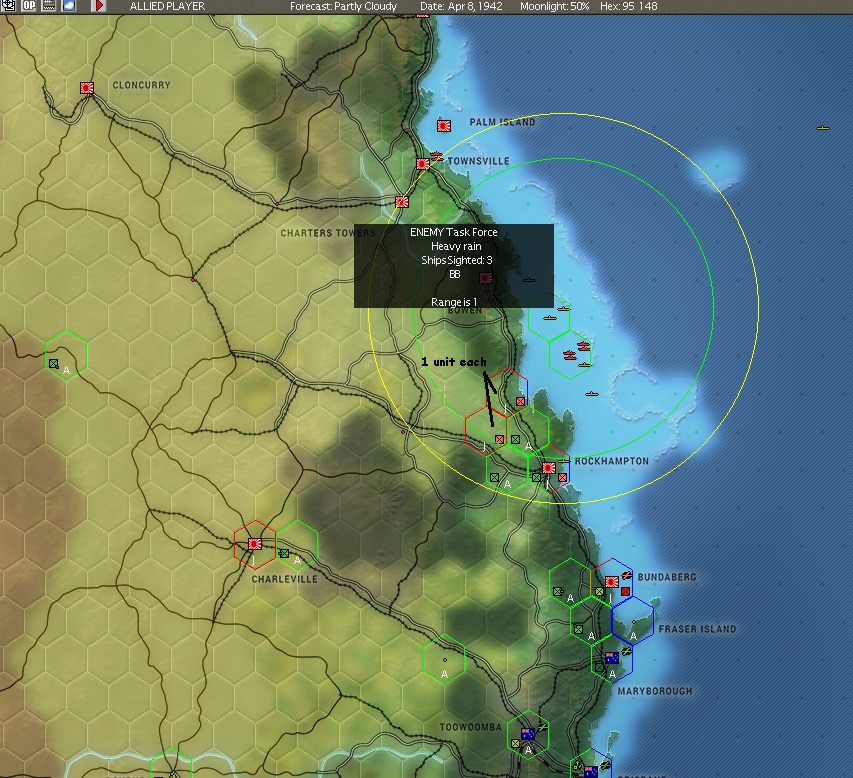The height and width of the screenshot is (778, 853).
Task: Click the ALLIED PLAYER label in top bar
Action: [x=167, y=7]
